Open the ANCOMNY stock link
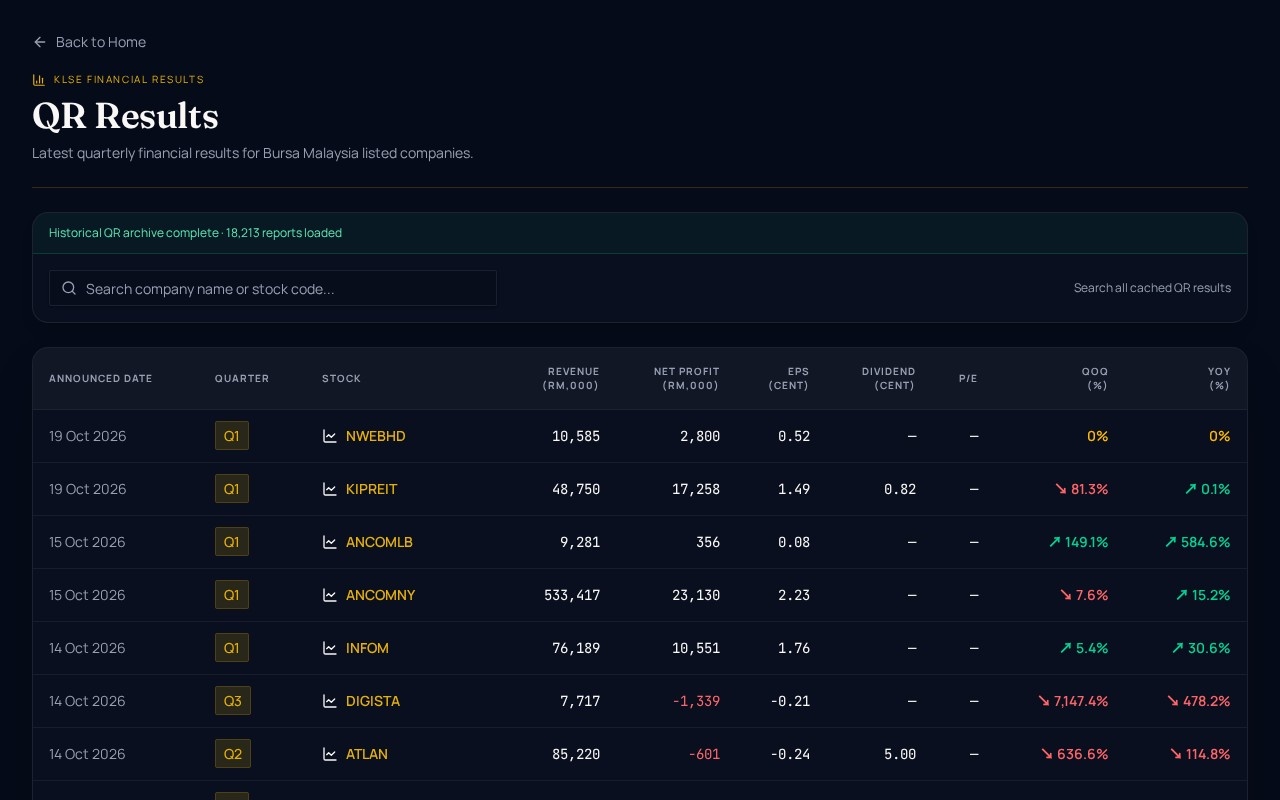This screenshot has width=1280, height=800. [380, 595]
